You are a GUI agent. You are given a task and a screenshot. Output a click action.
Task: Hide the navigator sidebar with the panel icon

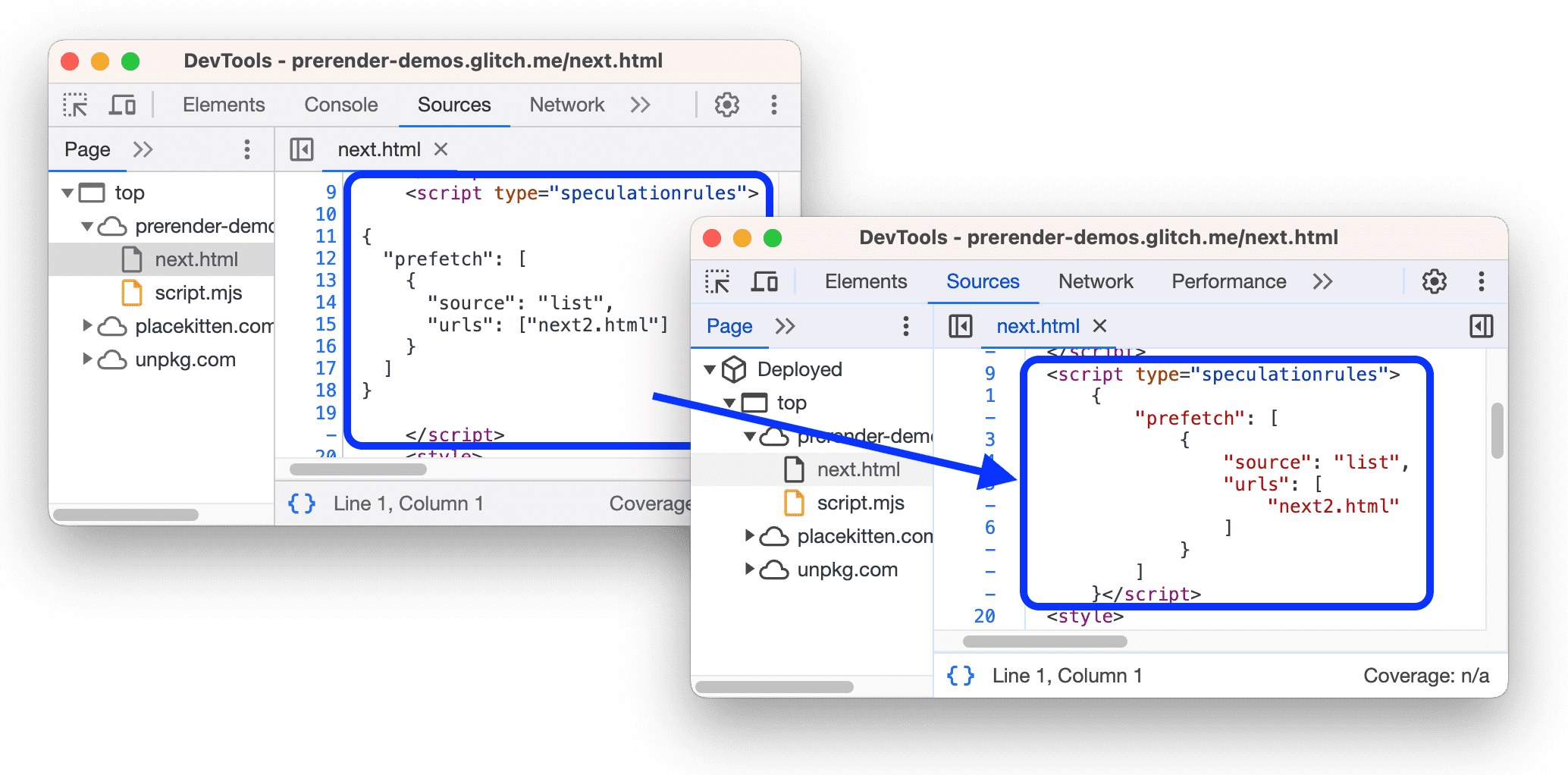tap(959, 326)
